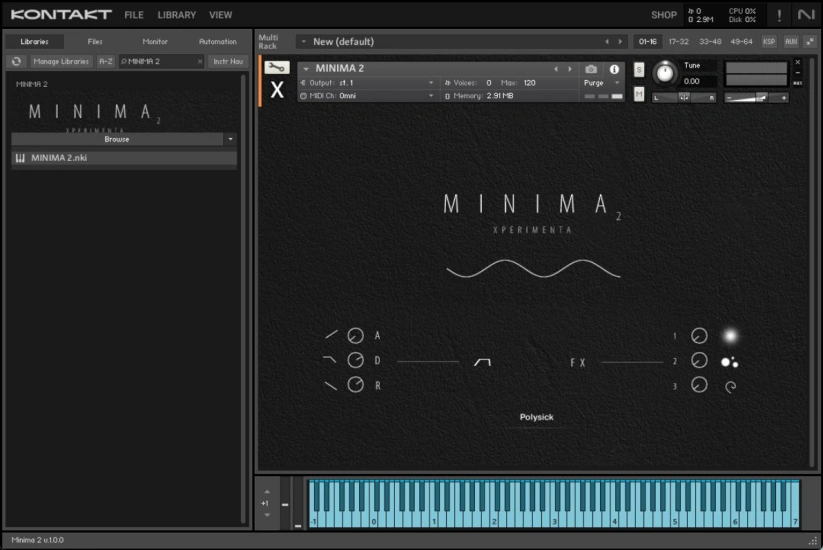Viewport: 823px width, 550px height.
Task: Click the Polysick preset label
Action: click(x=536, y=417)
